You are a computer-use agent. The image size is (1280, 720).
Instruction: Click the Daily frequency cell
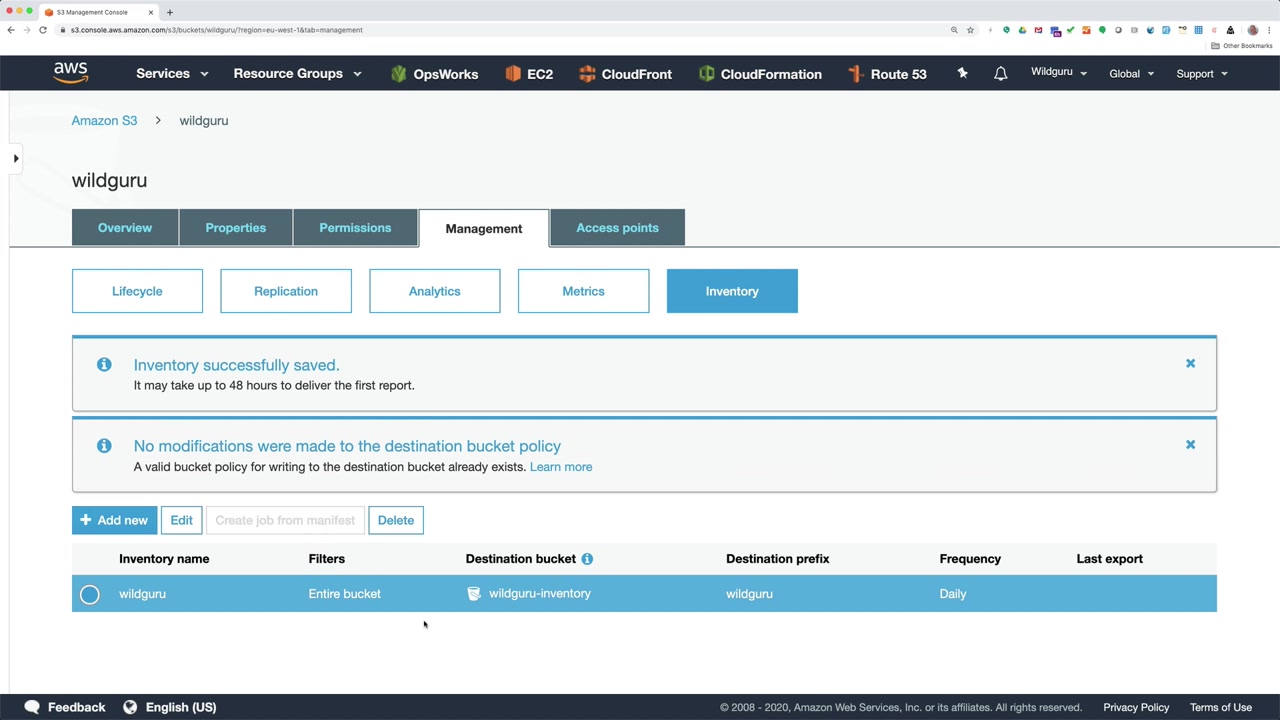[x=953, y=594]
